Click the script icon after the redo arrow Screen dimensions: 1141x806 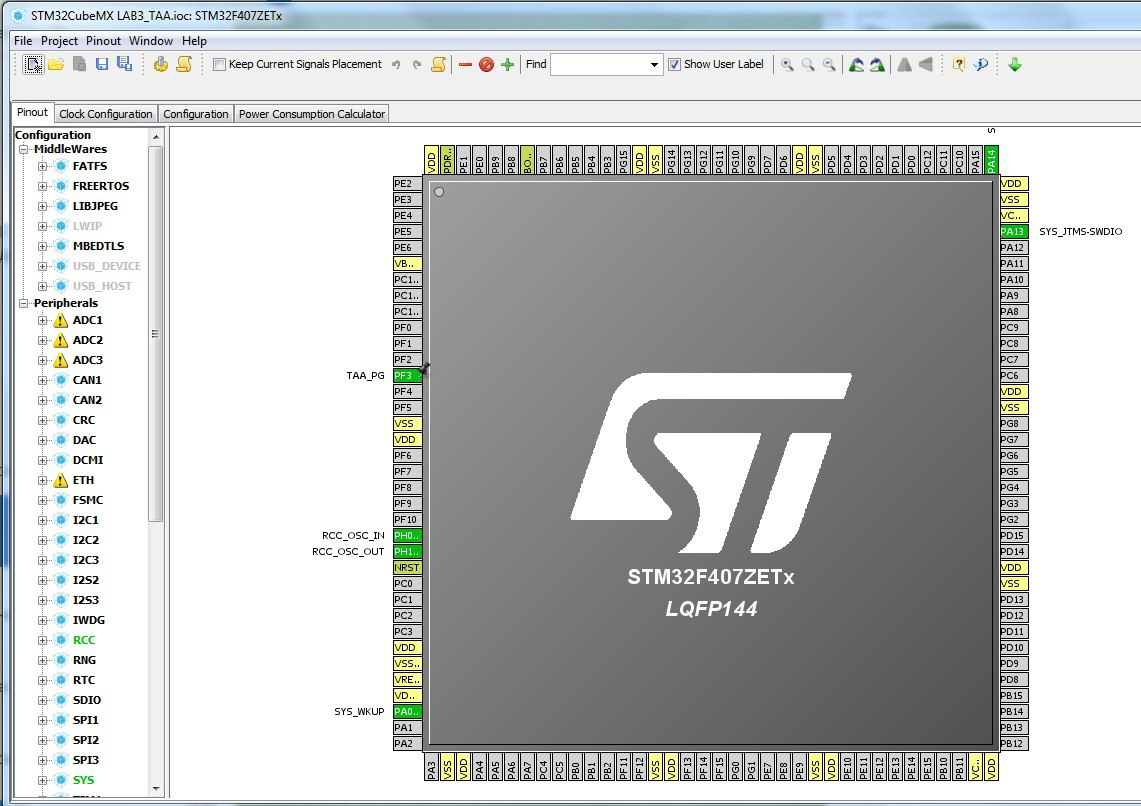pos(438,64)
